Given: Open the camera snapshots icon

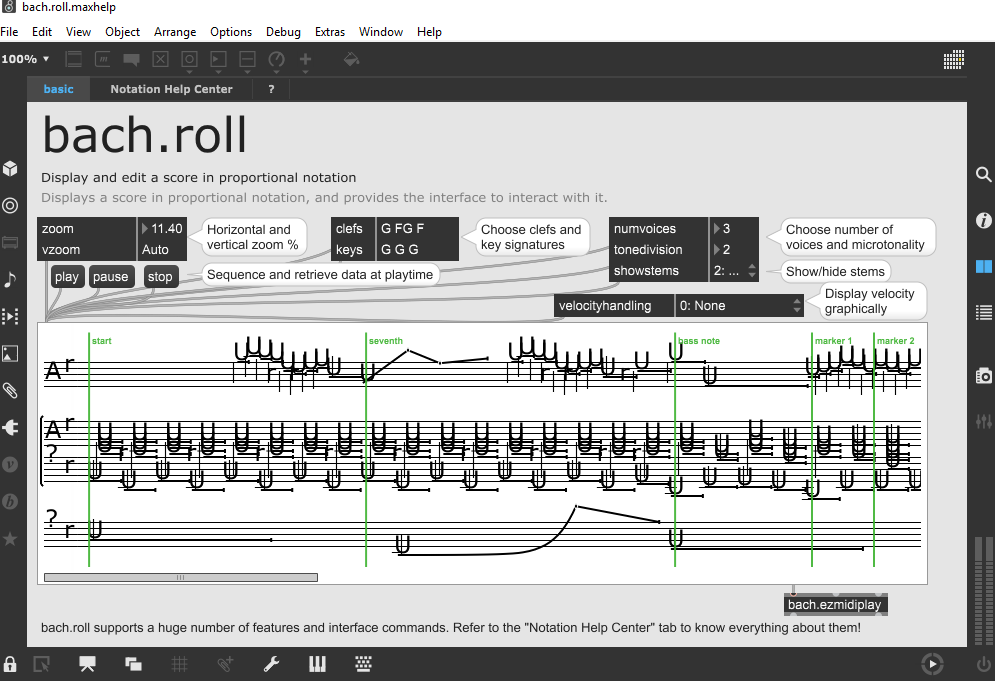Looking at the screenshot, I should click(x=984, y=376).
